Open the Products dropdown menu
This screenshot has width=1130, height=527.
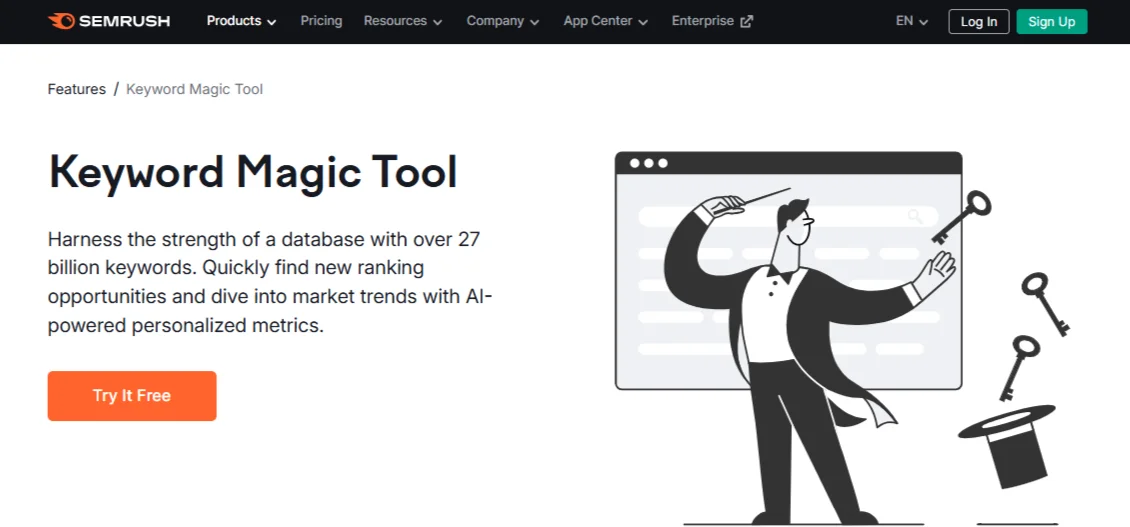click(x=241, y=21)
